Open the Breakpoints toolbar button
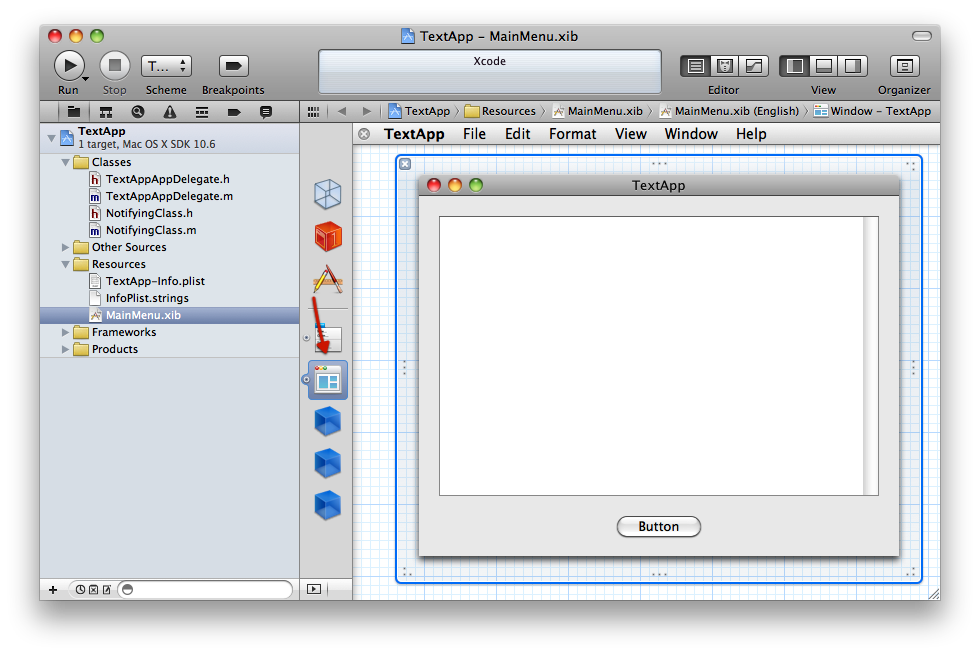 pos(233,66)
